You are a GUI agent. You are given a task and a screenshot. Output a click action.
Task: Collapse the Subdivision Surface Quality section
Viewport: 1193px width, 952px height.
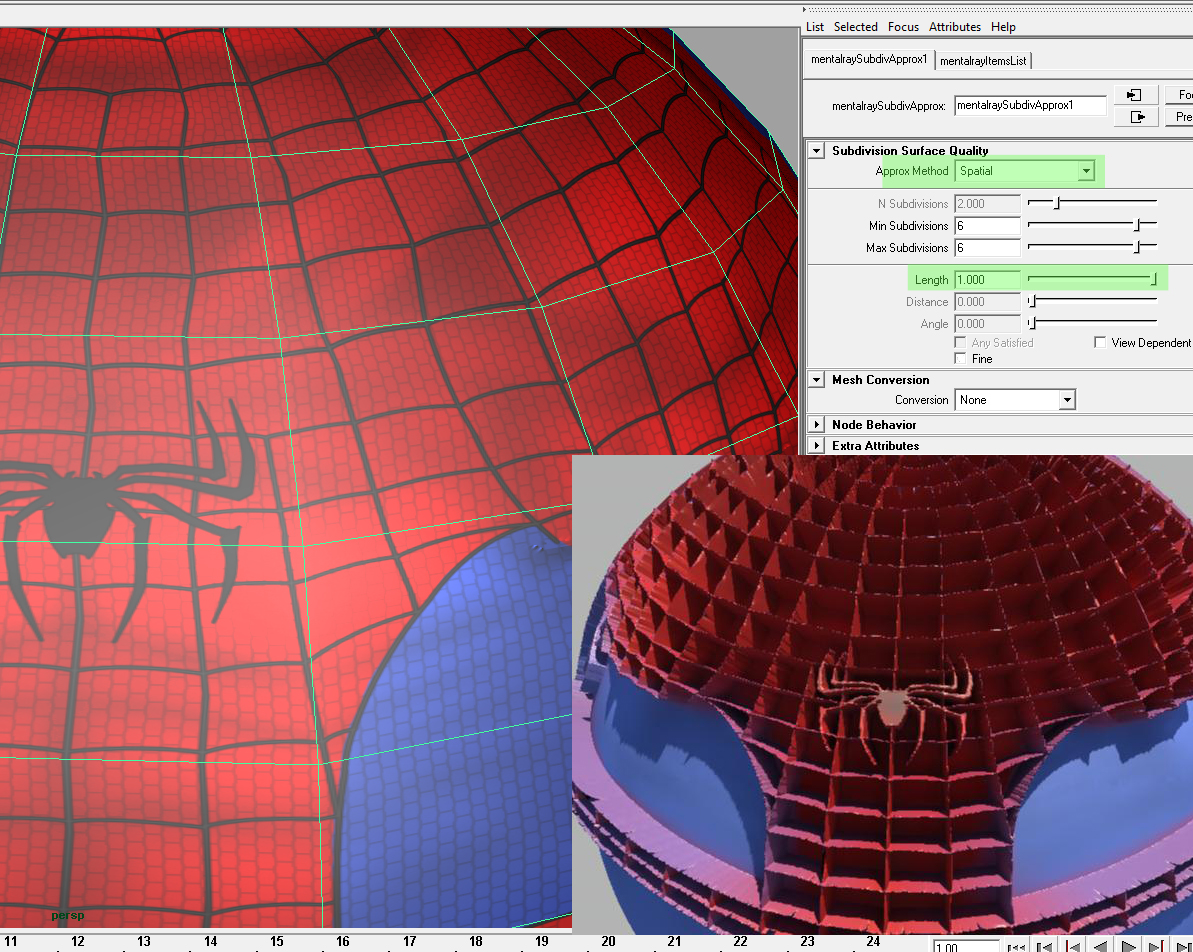click(816, 151)
